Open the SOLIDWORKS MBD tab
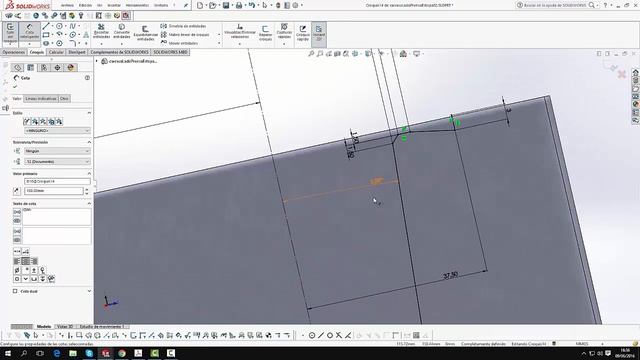Viewport: 640px width, 360px height. pos(171,52)
